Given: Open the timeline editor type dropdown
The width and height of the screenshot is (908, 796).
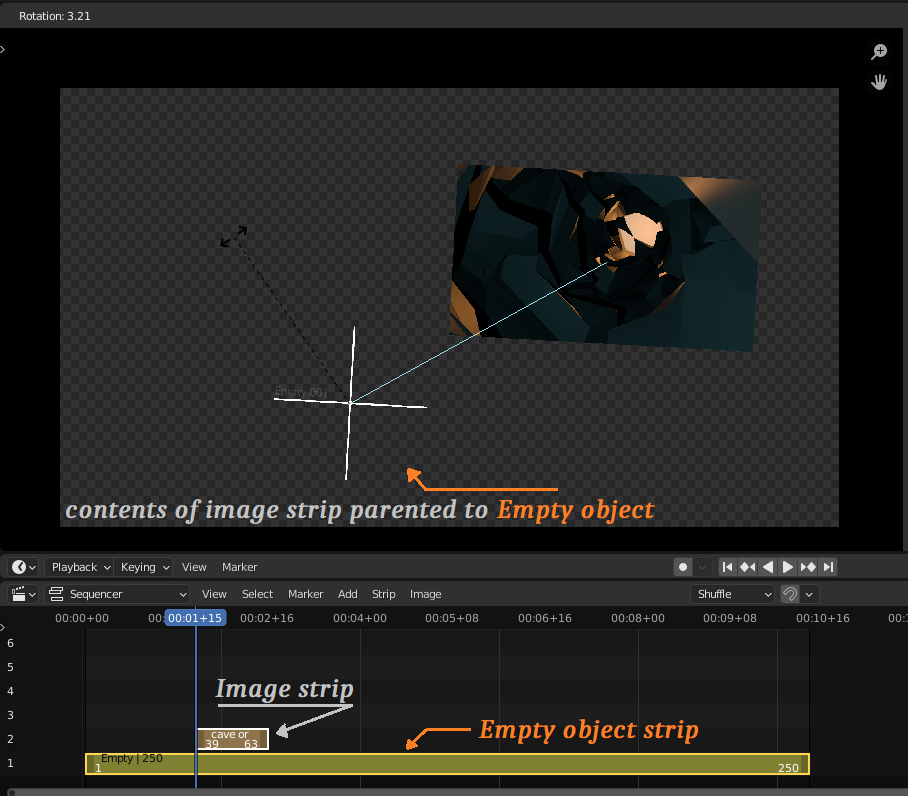Looking at the screenshot, I should point(24,567).
